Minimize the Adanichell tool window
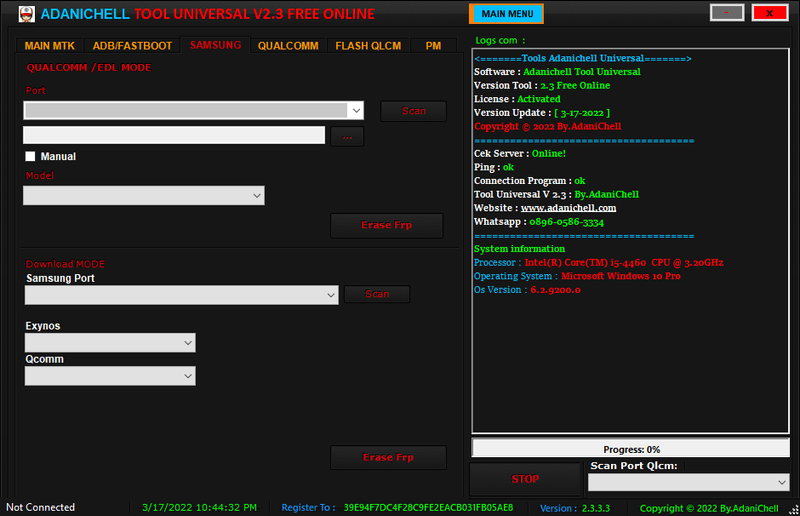Viewport: 800px width, 516px height. pos(727,13)
